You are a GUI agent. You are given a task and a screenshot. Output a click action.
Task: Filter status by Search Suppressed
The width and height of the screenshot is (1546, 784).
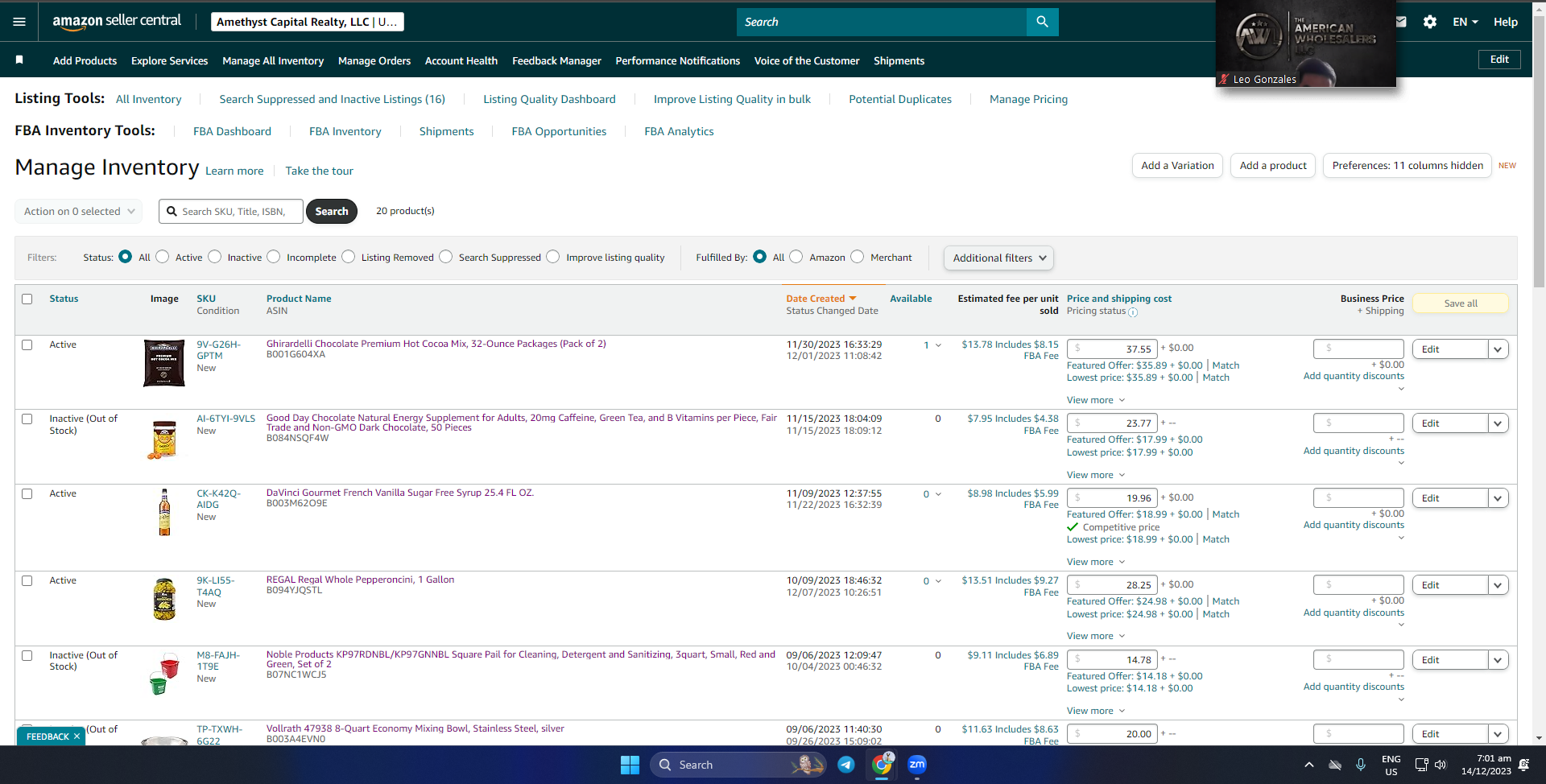(445, 257)
